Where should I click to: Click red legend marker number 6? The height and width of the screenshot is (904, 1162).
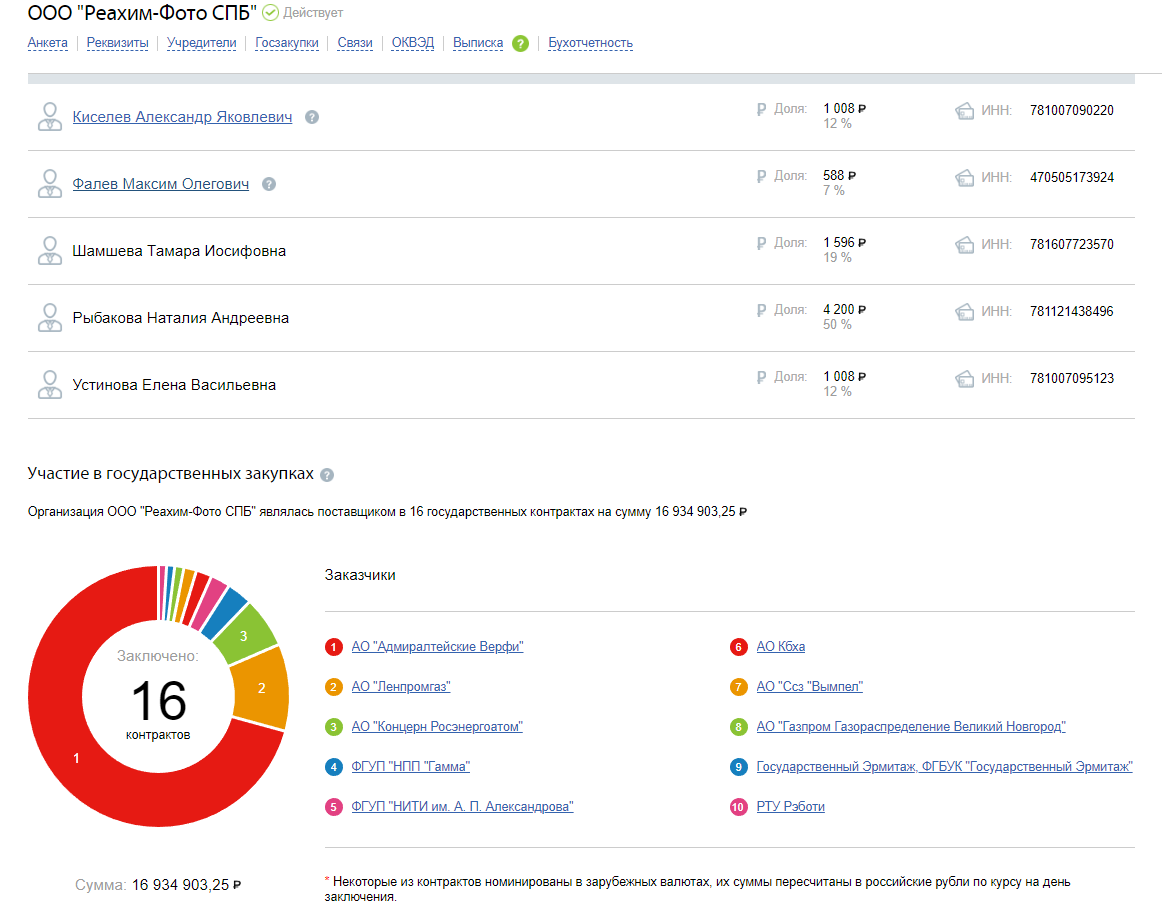click(x=738, y=647)
